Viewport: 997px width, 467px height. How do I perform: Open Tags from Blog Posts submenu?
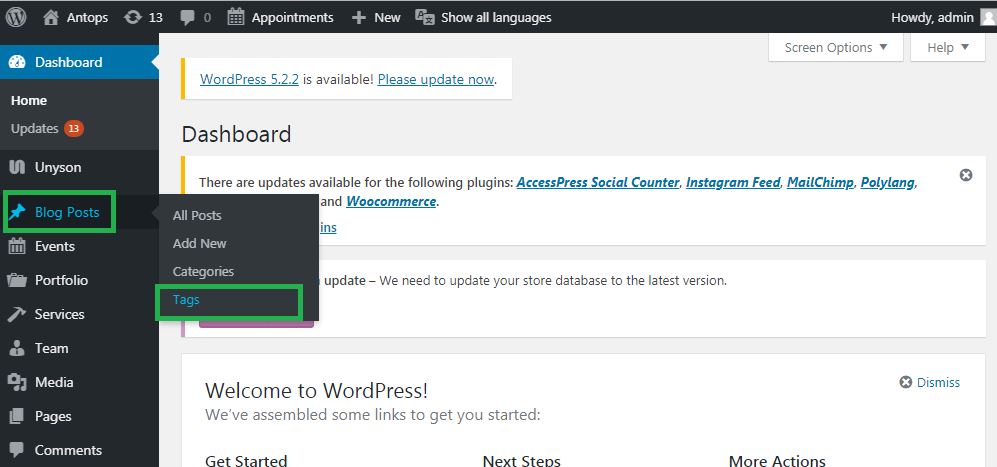coord(186,300)
